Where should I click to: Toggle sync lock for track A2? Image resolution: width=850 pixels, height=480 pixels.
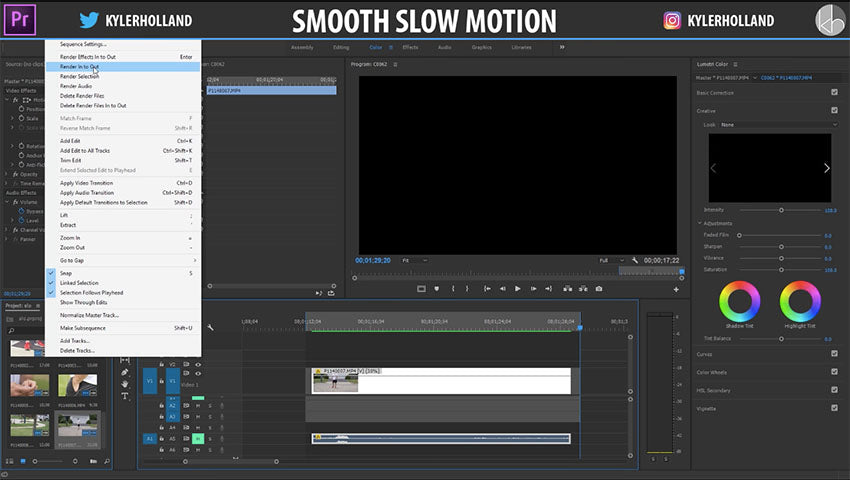coord(186,405)
